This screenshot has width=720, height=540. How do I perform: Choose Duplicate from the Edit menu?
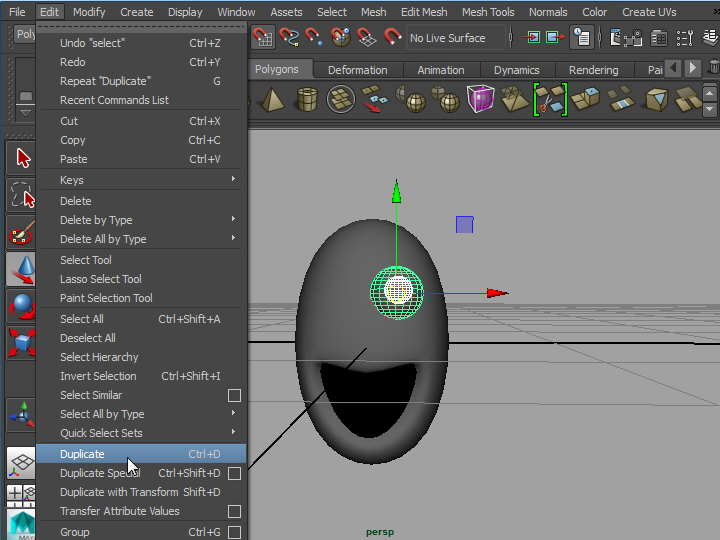82,454
